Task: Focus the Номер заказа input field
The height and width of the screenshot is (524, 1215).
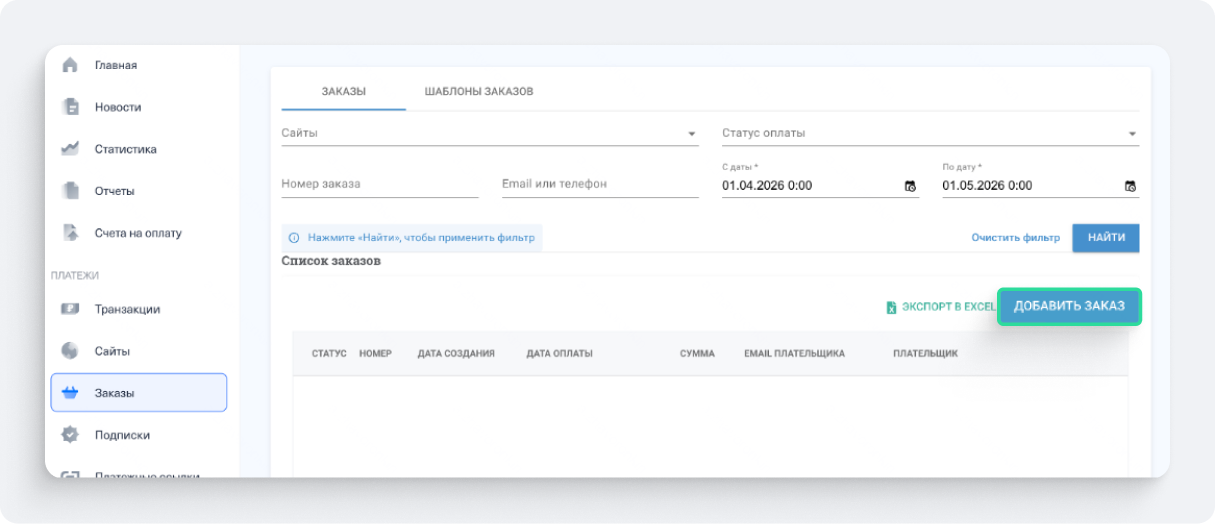Action: tap(379, 185)
